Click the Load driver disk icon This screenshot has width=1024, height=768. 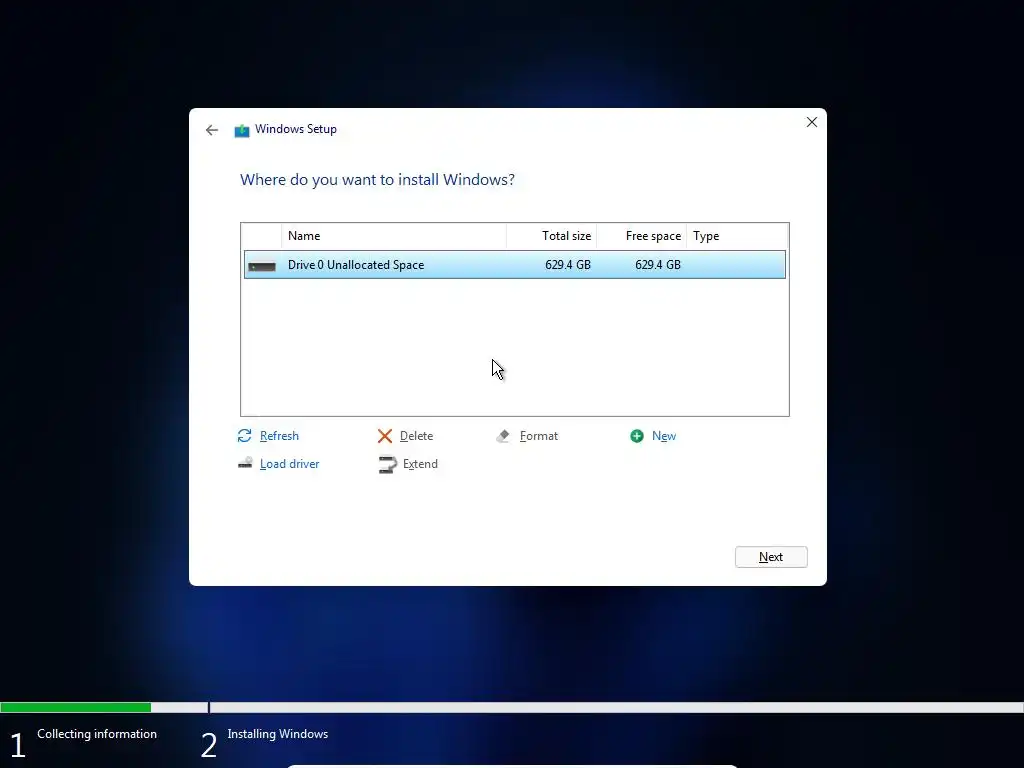tap(245, 464)
